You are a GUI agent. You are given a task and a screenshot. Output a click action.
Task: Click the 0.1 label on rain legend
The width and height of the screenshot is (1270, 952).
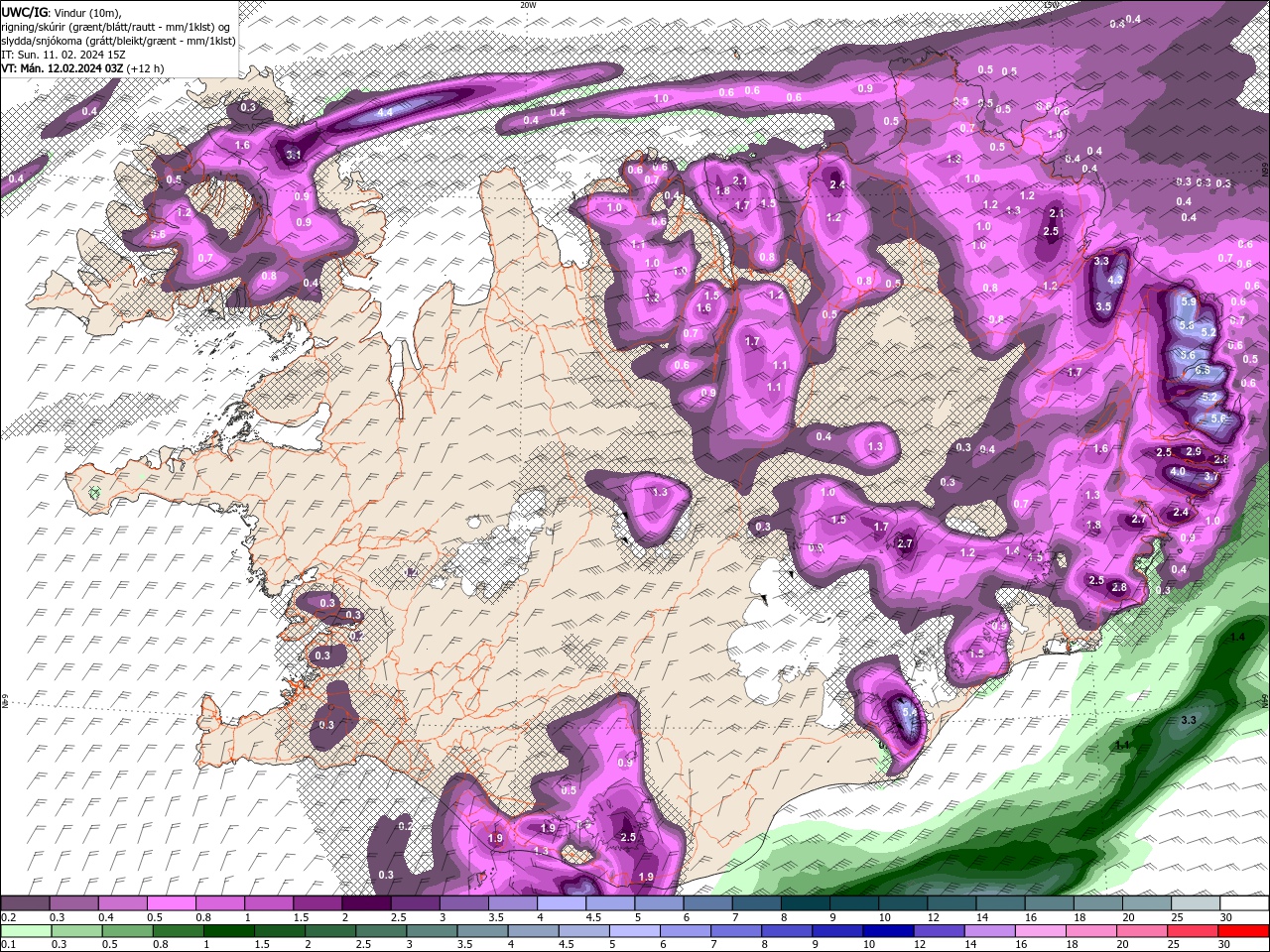coord(8,944)
